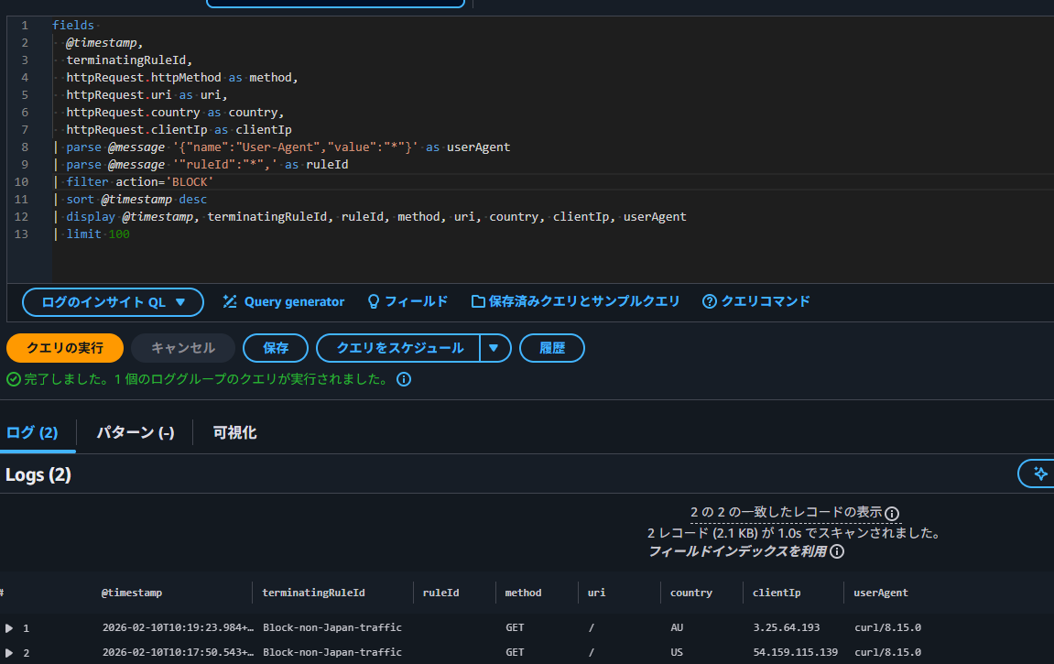Open the ログのインサイト QL language dropdown
This screenshot has width=1054, height=664.
(x=112, y=302)
